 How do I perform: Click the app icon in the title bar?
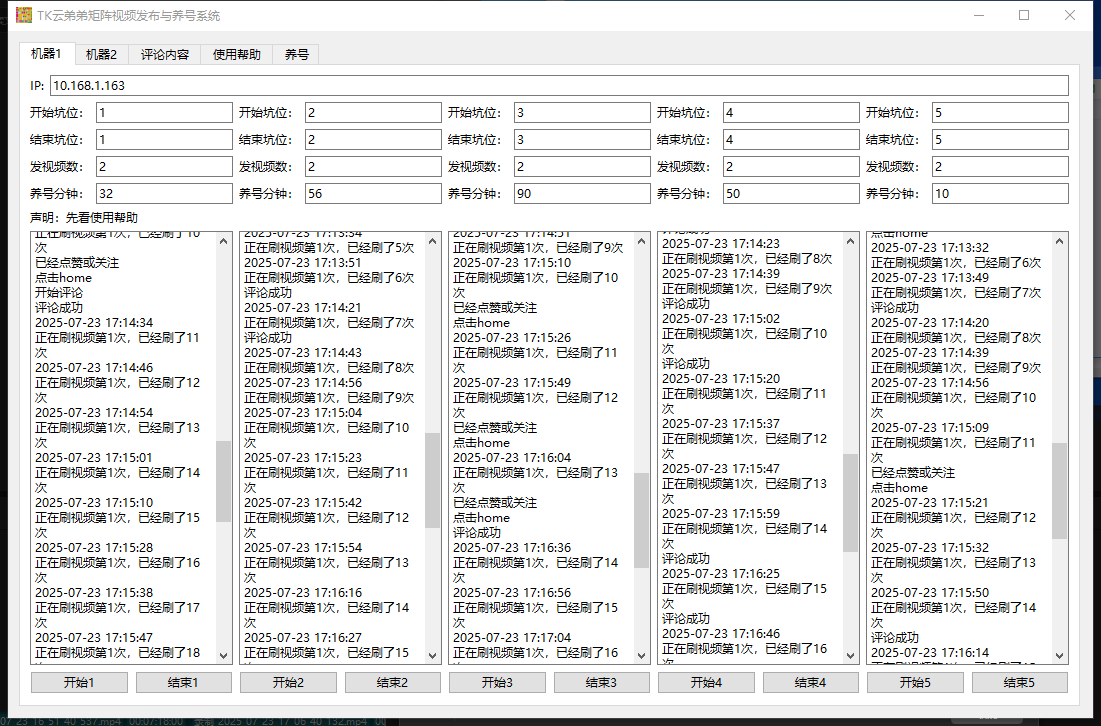coord(24,15)
